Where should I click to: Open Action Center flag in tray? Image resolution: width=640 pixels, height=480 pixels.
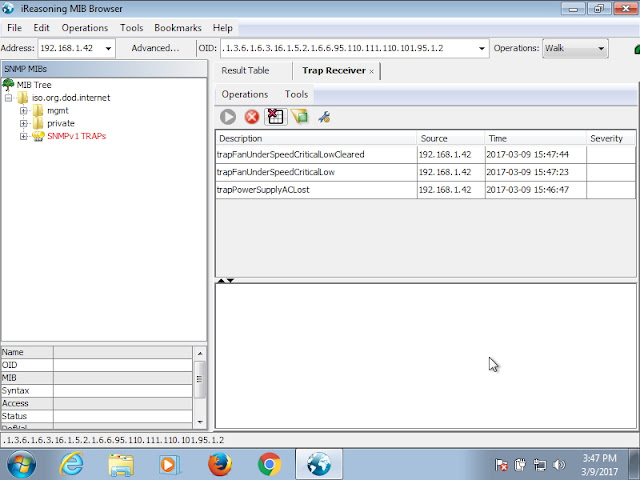pyautogui.click(x=501, y=464)
